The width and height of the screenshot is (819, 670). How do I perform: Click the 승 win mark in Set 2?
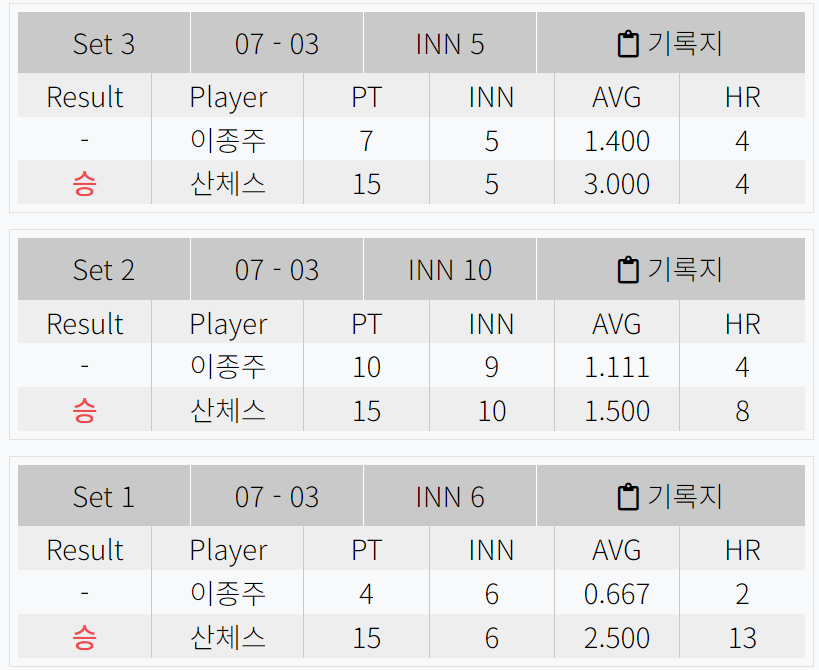[x=84, y=410]
